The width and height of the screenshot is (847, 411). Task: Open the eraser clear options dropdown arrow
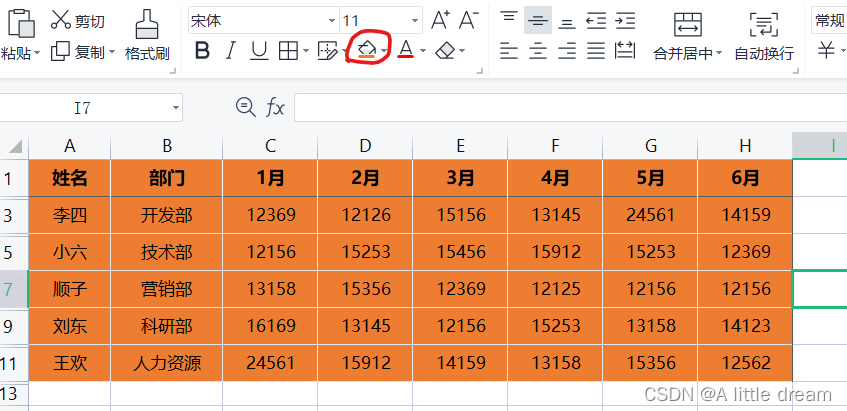(462, 51)
